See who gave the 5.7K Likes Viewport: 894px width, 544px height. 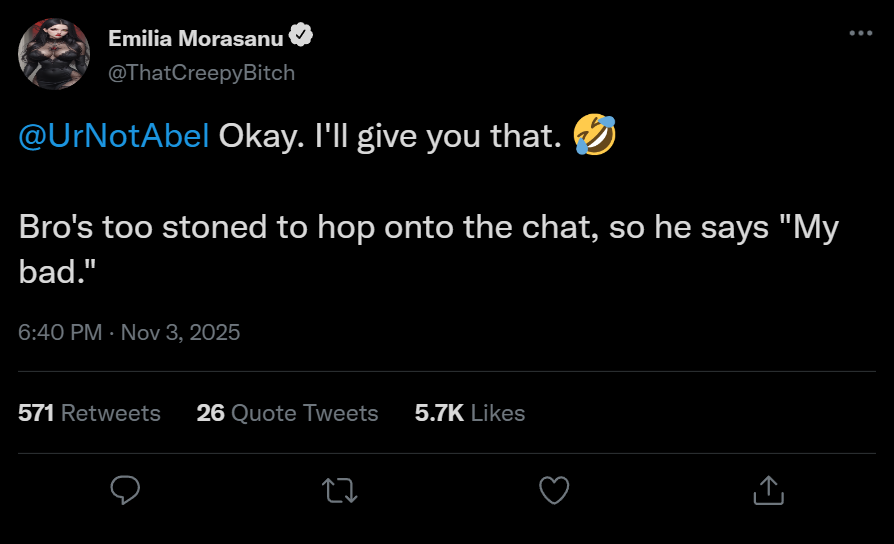point(469,413)
